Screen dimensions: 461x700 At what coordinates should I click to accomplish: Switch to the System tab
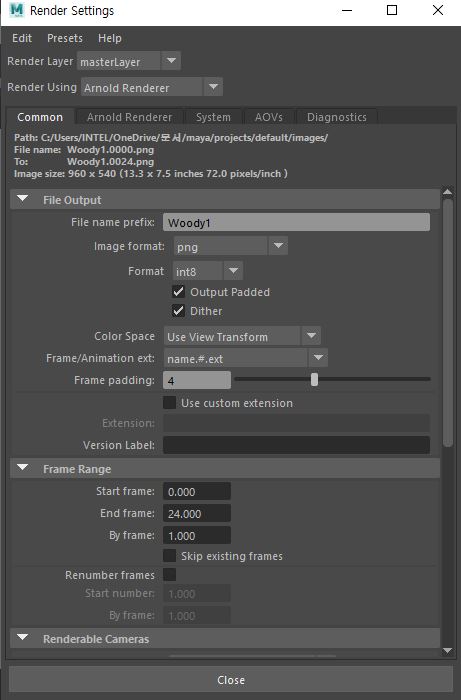[x=213, y=117]
